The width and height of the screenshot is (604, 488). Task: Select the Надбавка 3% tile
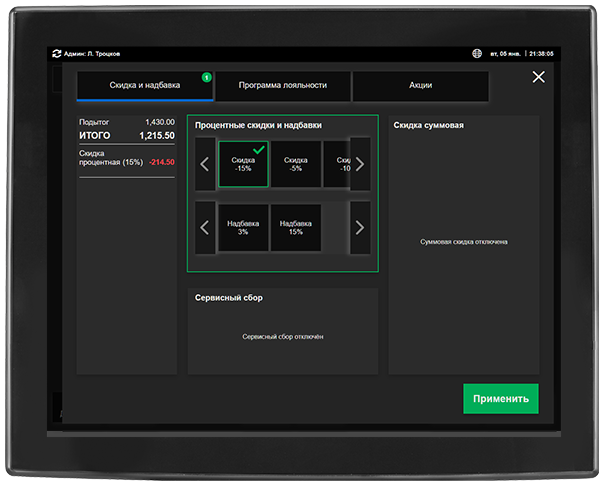[x=243, y=228]
